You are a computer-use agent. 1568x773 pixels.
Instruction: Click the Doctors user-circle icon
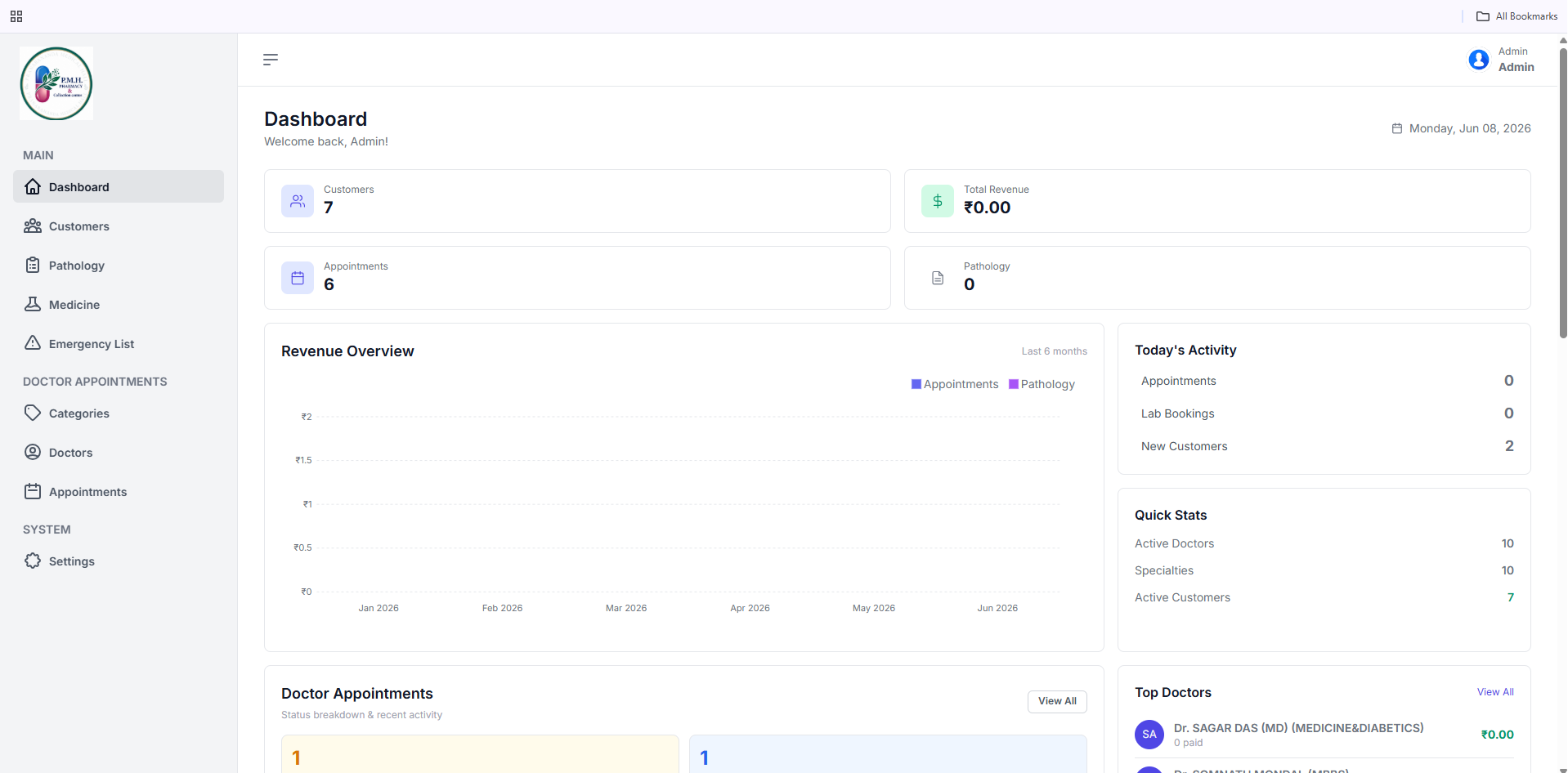[33, 452]
